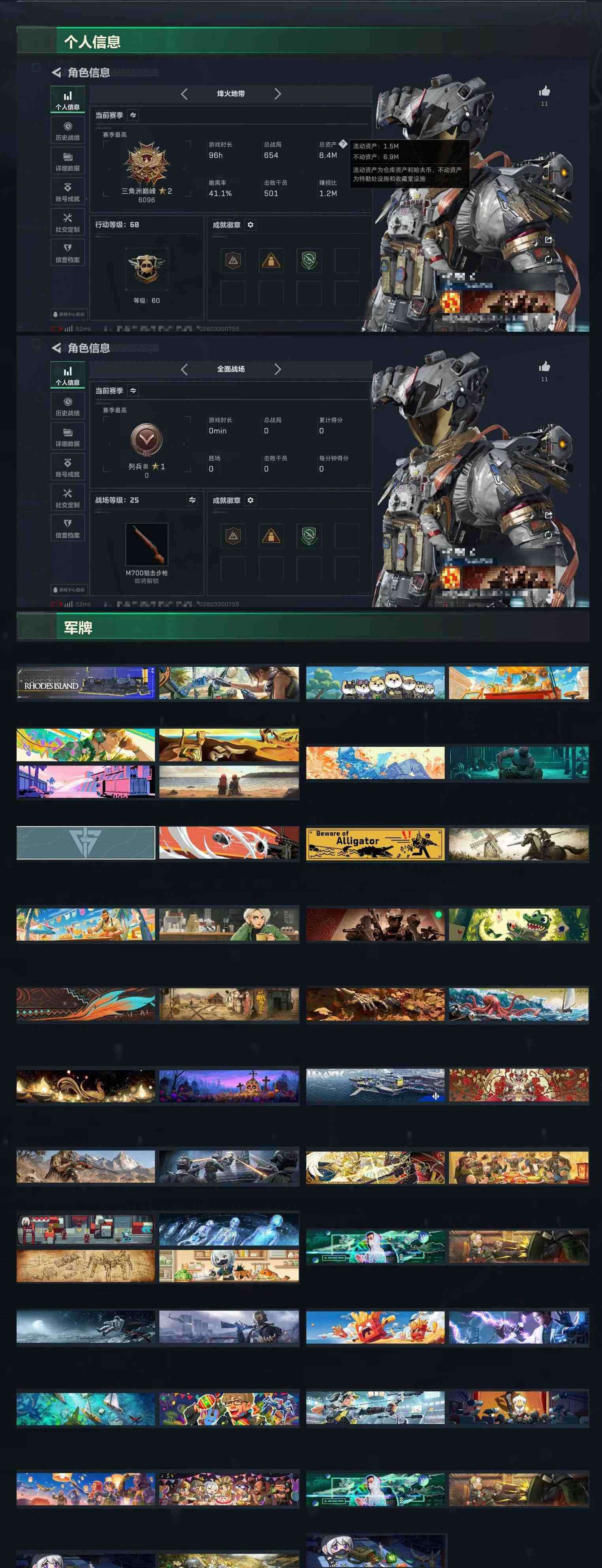Select the green shield badge in 全面战场 panel
This screenshot has height=1568, width=602.
click(x=309, y=536)
